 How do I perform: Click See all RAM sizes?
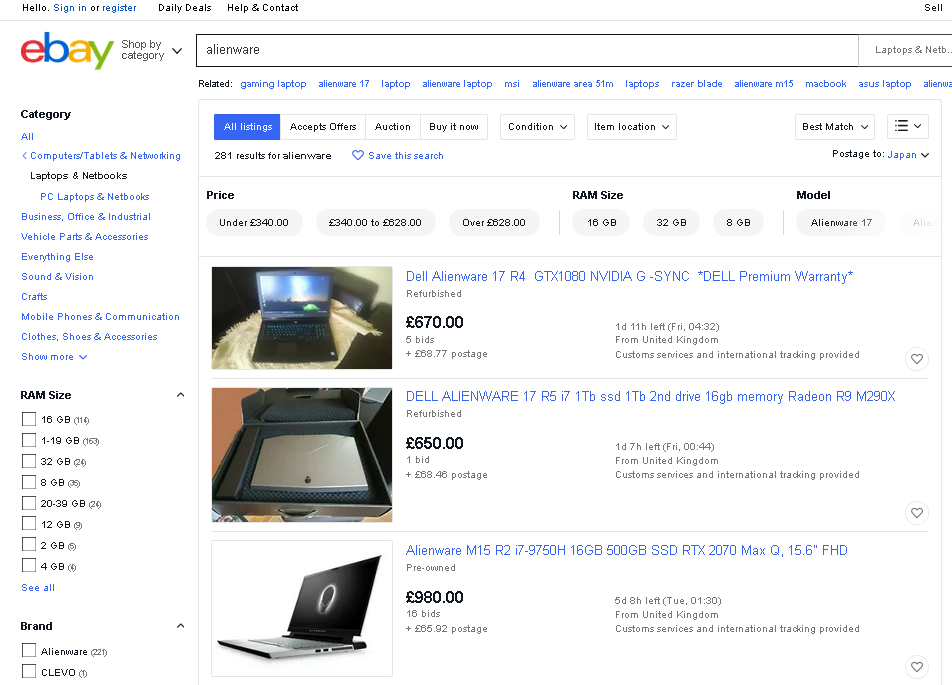38,588
